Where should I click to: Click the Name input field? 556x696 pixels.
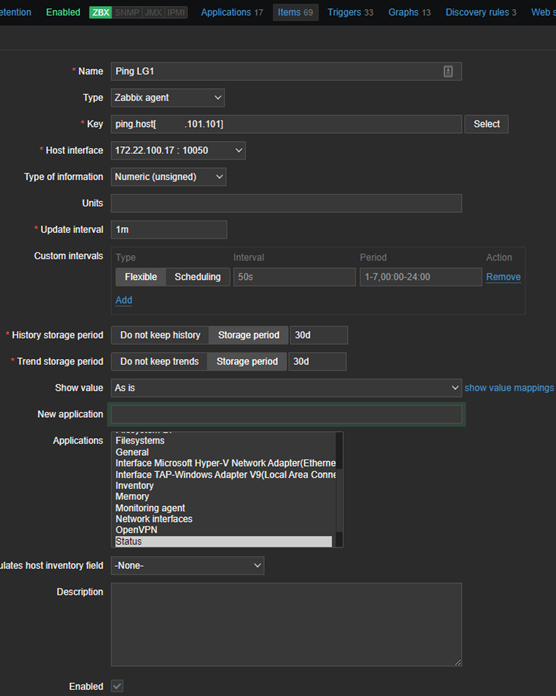click(286, 71)
